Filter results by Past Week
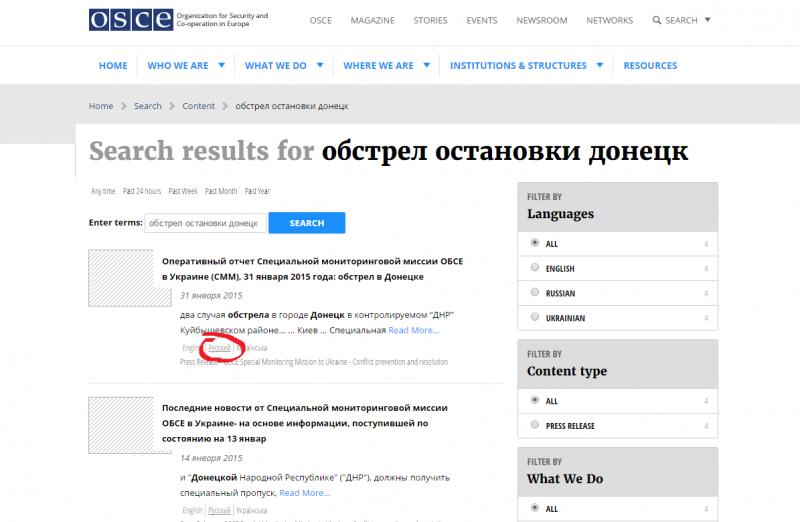This screenshot has height=522, width=800. coord(183,191)
